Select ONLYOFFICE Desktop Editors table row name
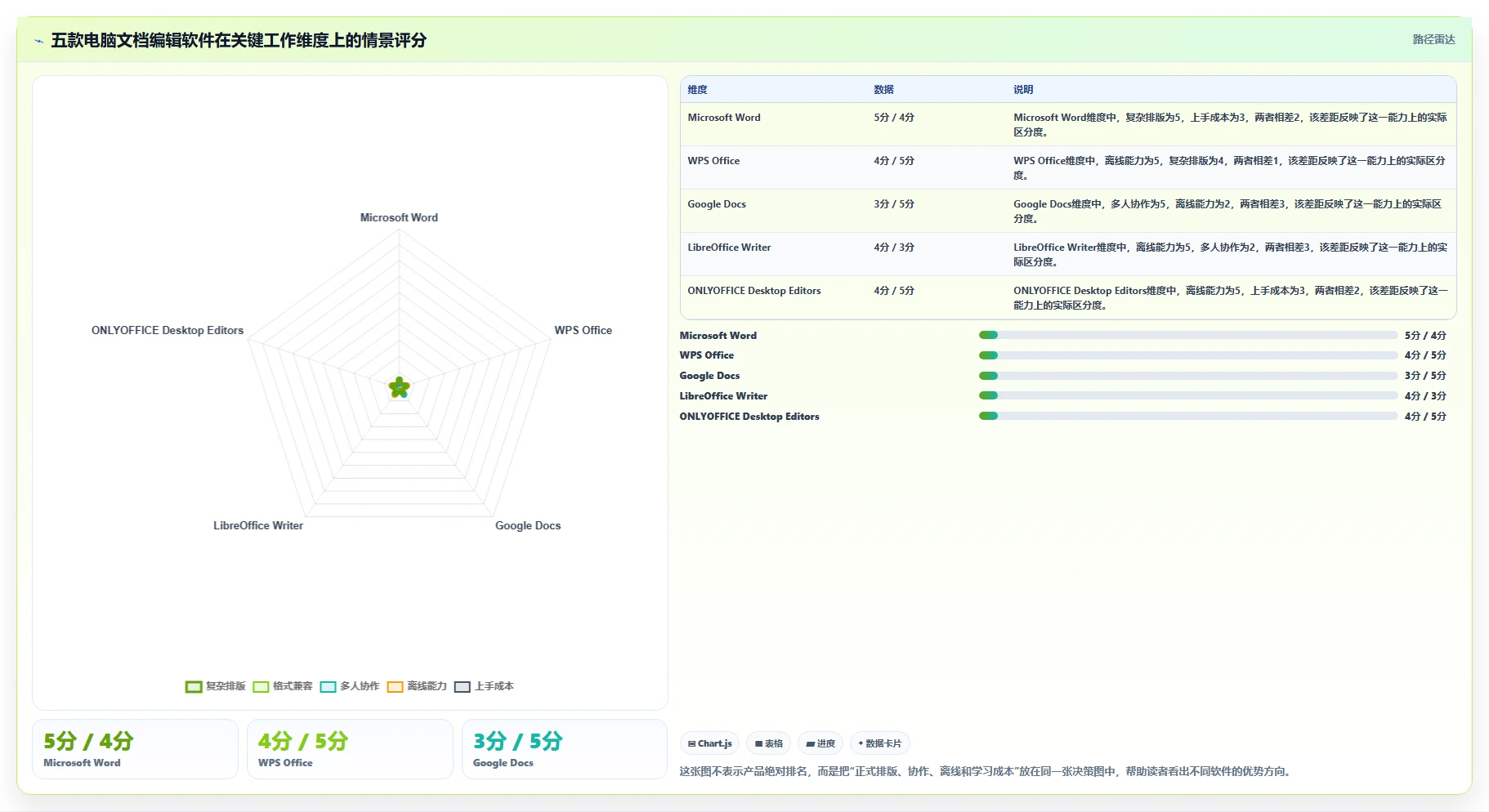 (x=754, y=291)
